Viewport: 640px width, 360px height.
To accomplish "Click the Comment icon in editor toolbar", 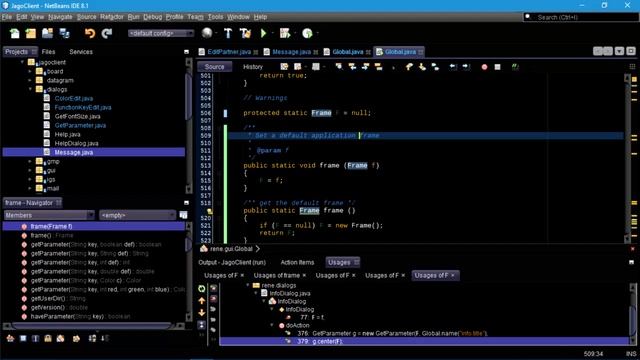I will (515, 67).
